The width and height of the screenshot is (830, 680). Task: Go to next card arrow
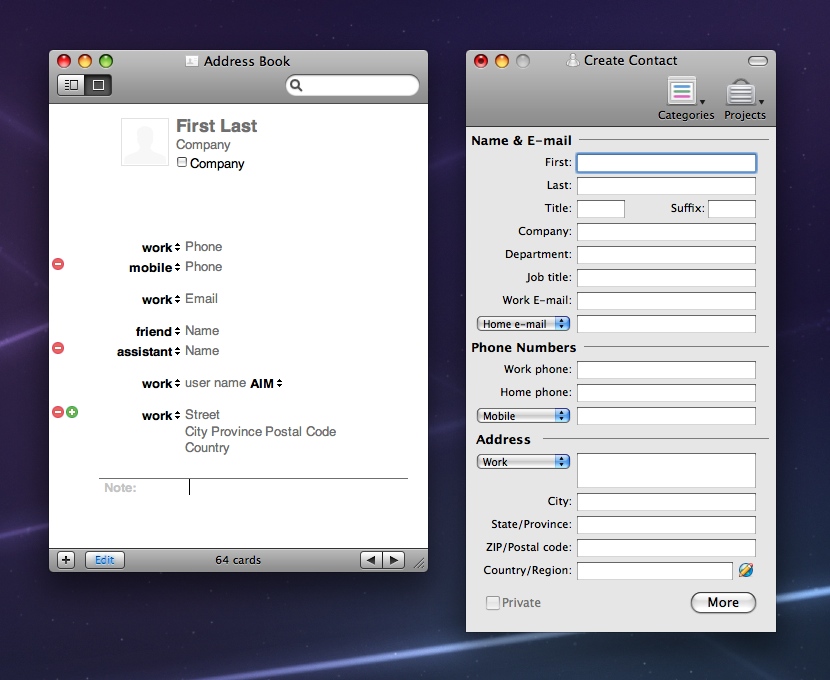[394, 560]
